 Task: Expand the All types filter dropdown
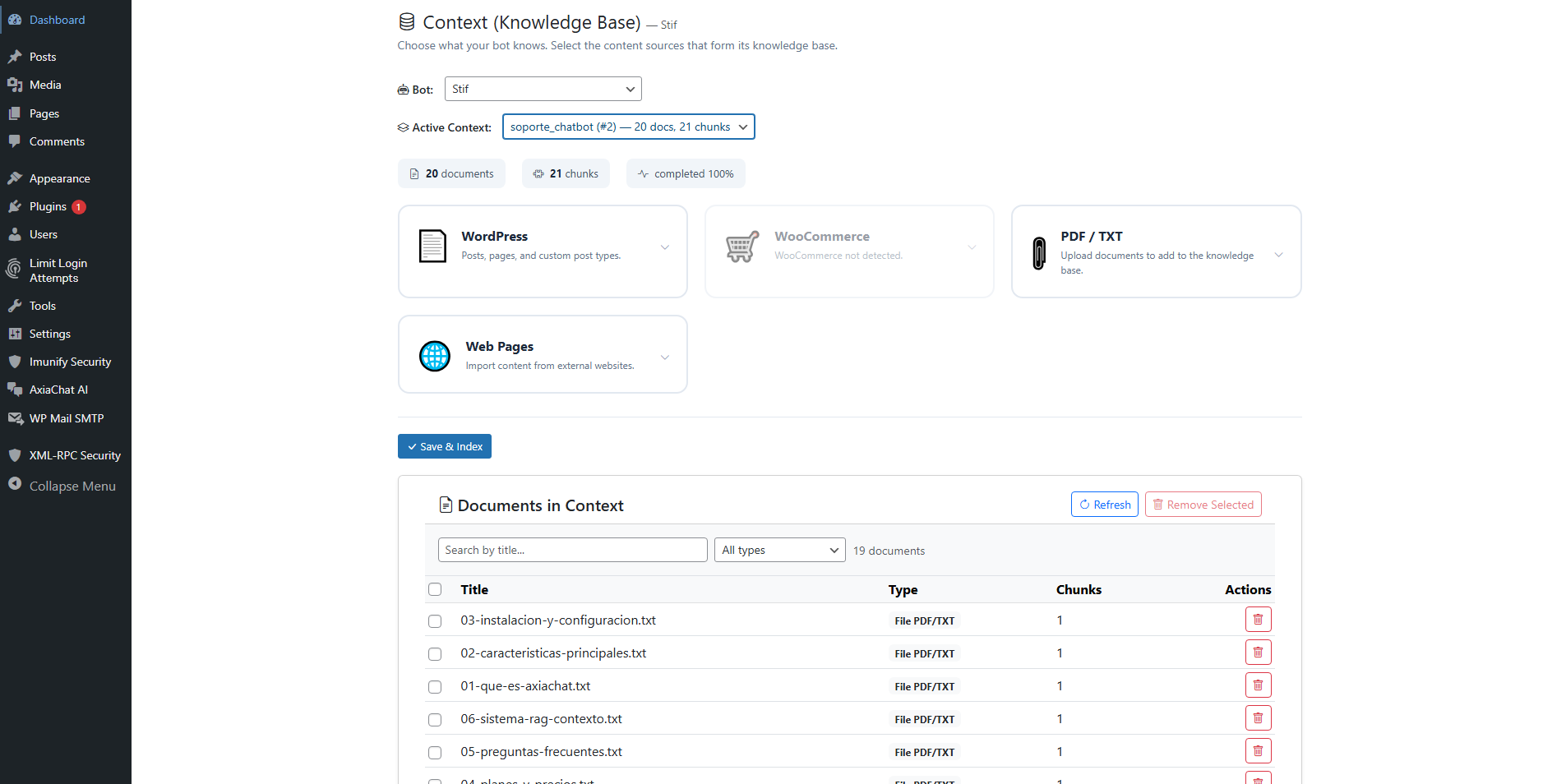tap(779, 550)
